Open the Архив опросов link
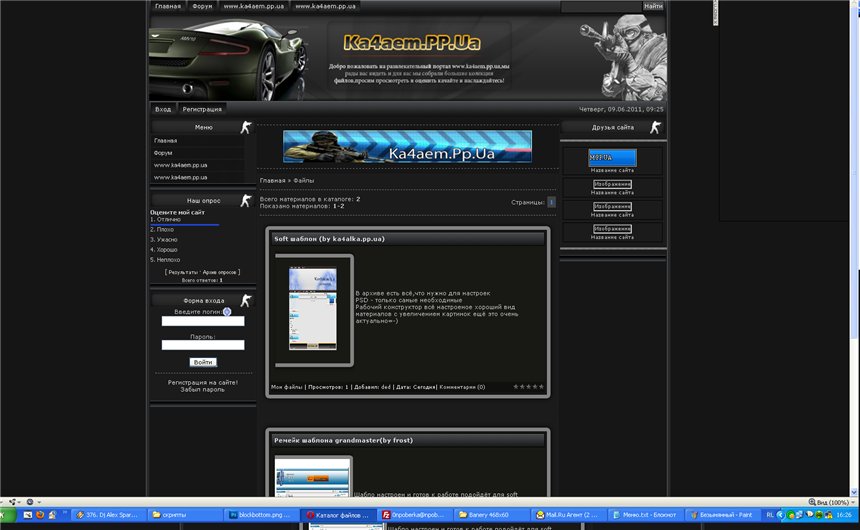Image resolution: width=860 pixels, height=530 pixels. [219, 272]
